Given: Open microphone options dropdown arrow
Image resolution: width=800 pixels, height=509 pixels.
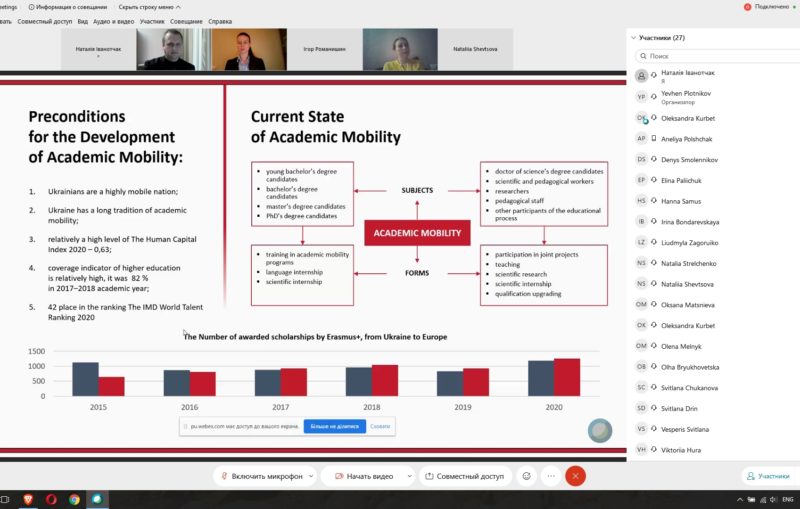Looking at the screenshot, I should 311,477.
